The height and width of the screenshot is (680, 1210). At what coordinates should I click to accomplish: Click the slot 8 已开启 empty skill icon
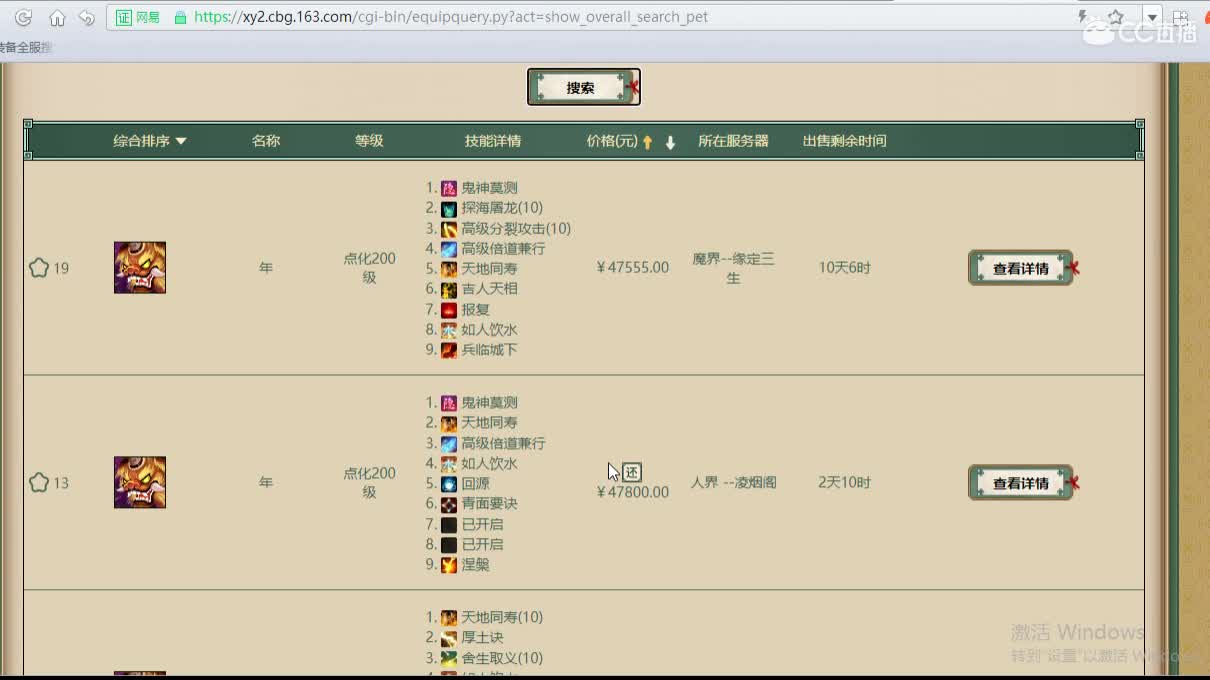449,545
